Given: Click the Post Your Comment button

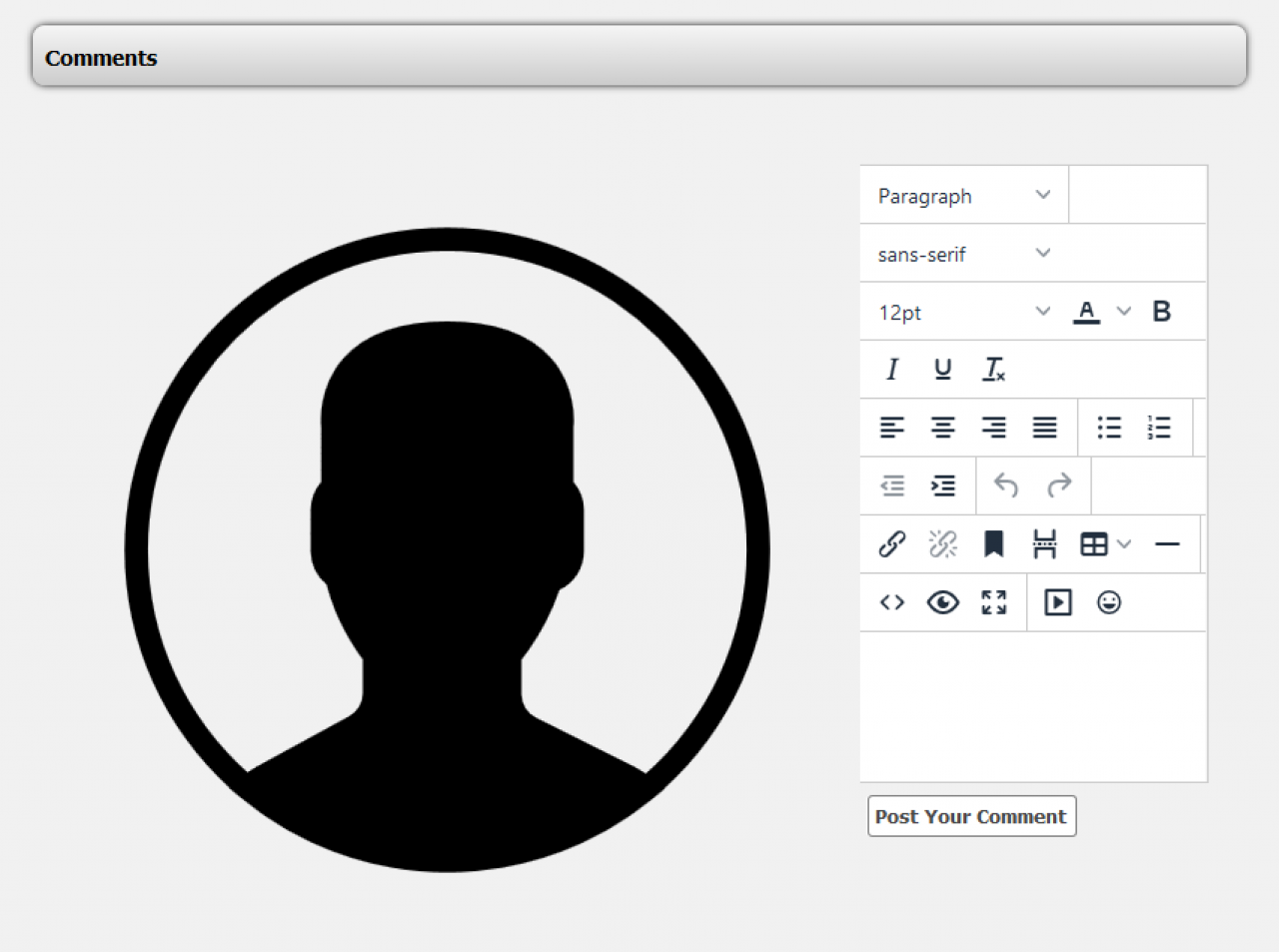Looking at the screenshot, I should (x=971, y=816).
